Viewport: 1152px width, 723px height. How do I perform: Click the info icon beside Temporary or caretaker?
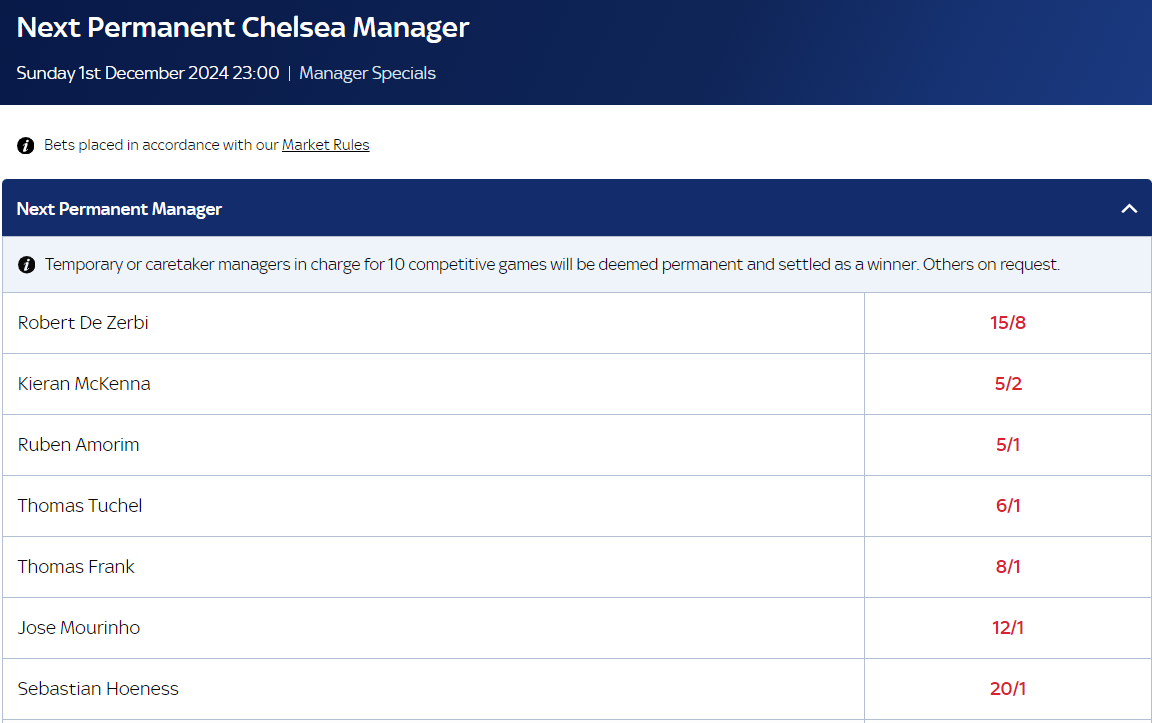click(x=26, y=265)
